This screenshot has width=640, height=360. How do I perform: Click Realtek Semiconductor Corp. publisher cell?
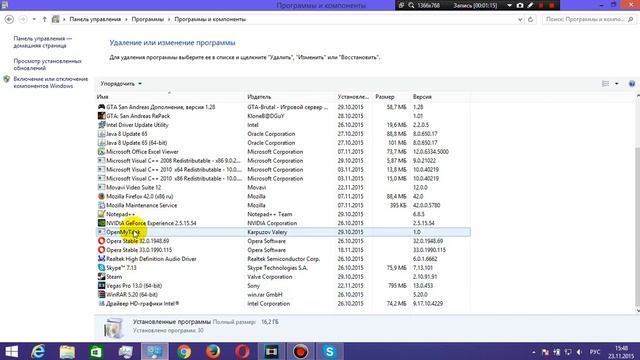tap(284, 259)
